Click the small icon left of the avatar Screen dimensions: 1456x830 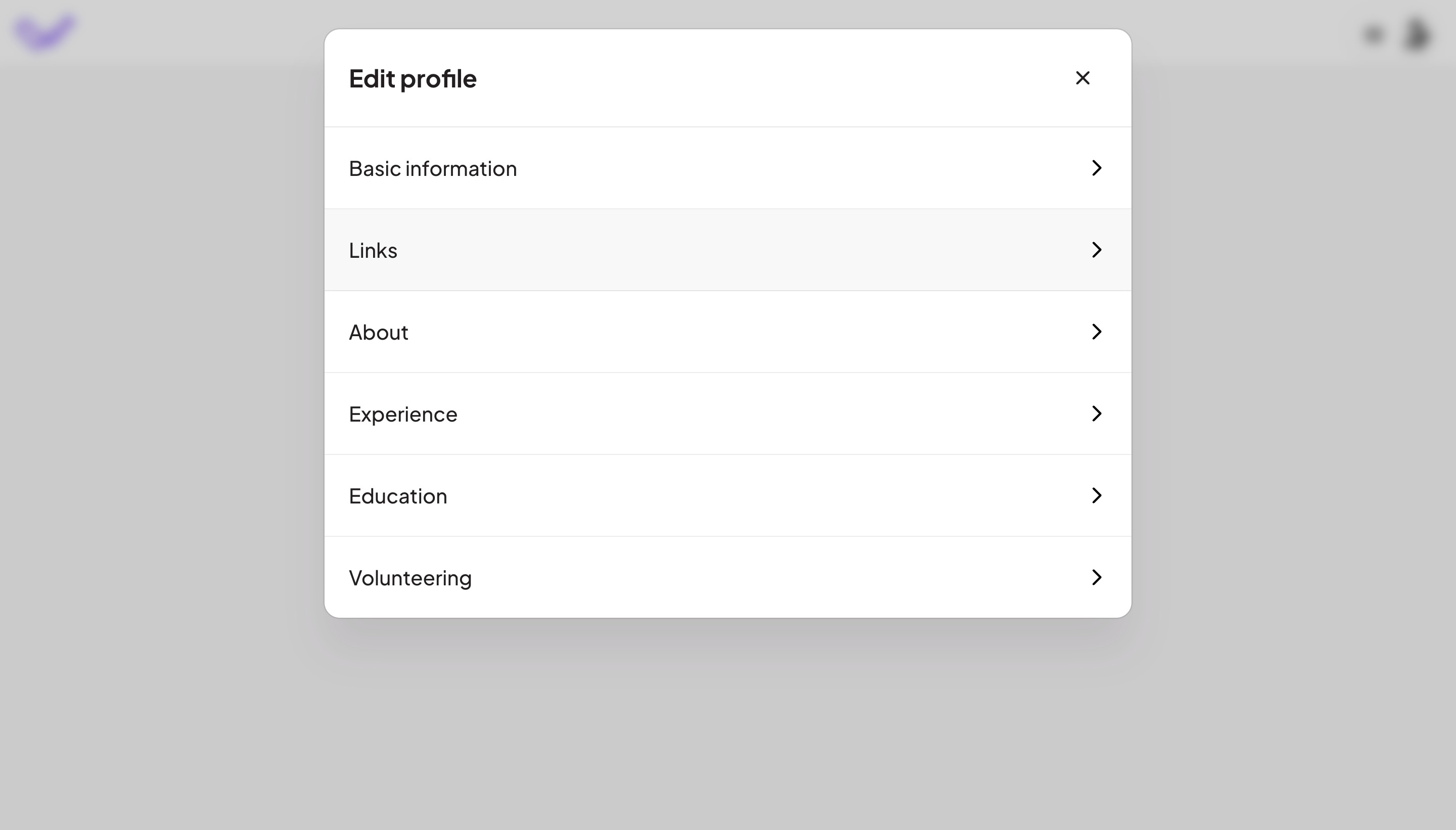pos(1374,34)
